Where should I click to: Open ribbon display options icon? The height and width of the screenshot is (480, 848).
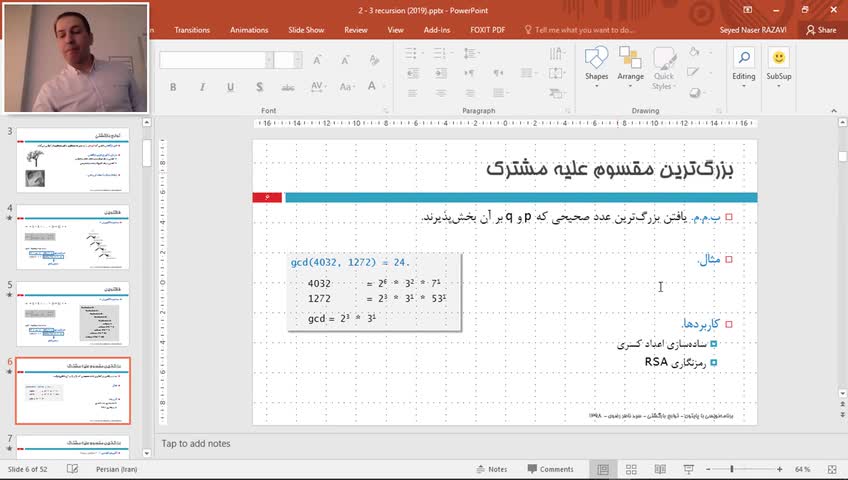point(748,10)
